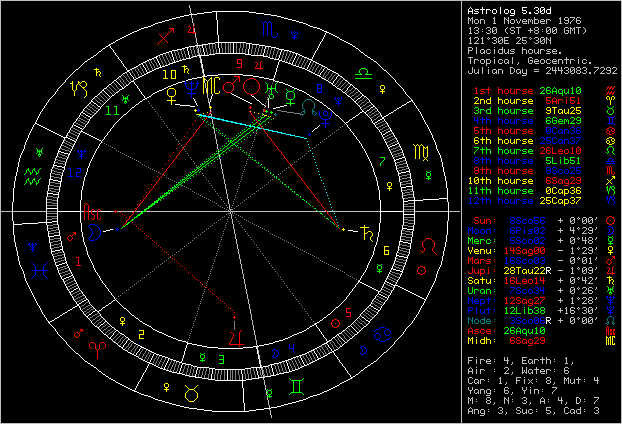Click the Sun symbol in the sidebar Sun row

tap(610, 221)
